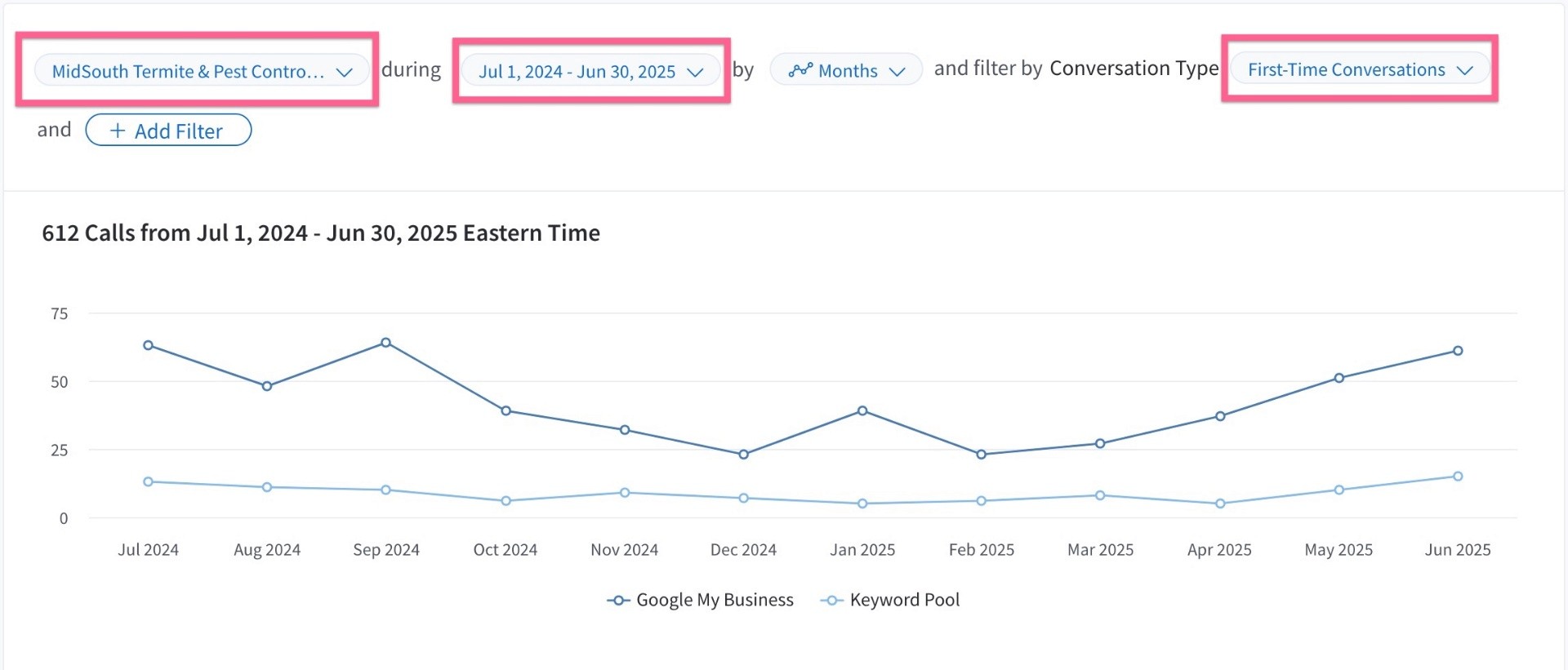Click the 'Sep 2024' x-axis label
Image resolution: width=1568 pixels, height=670 pixels.
(386, 550)
